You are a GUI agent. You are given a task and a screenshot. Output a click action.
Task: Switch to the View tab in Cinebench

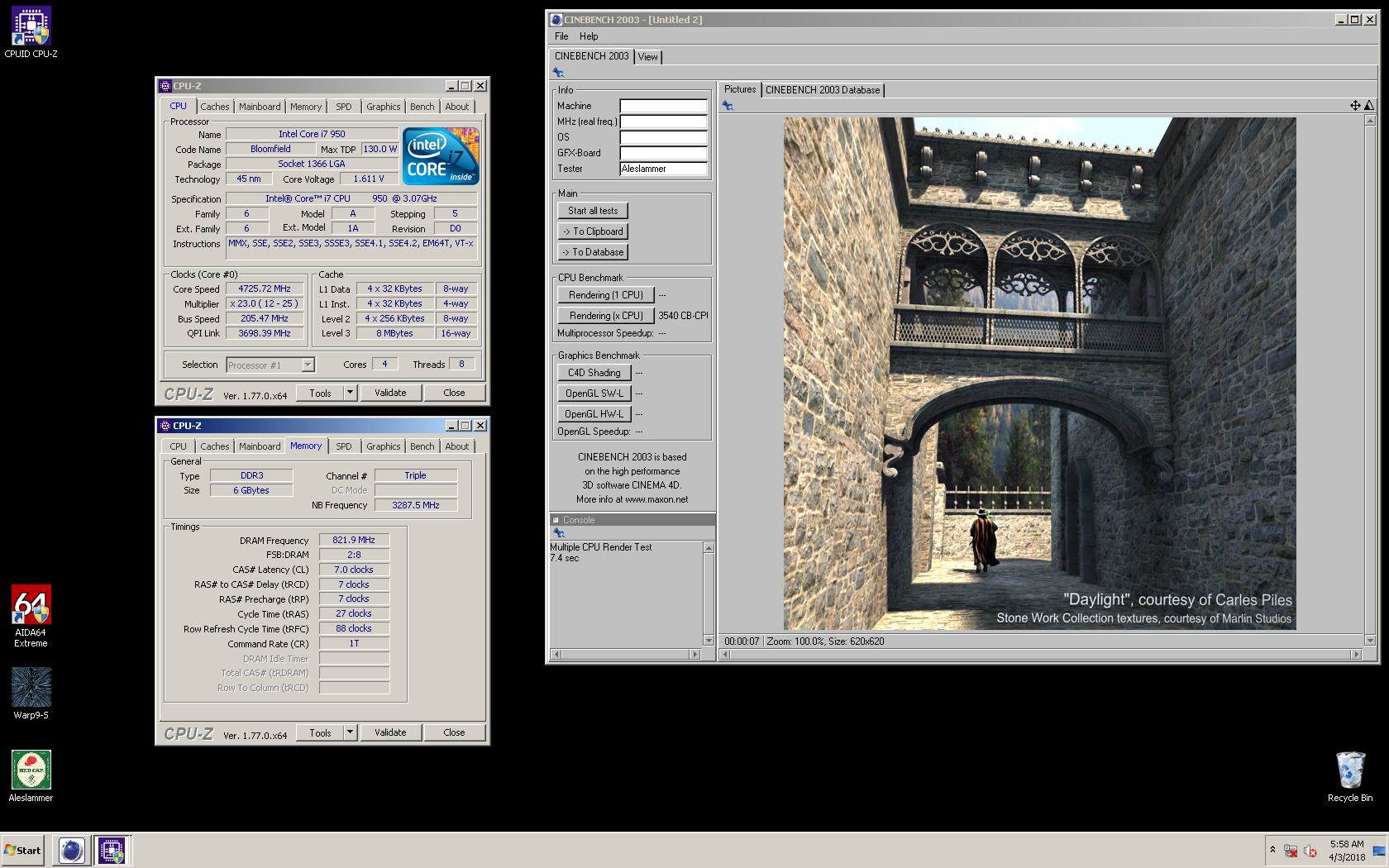tap(648, 57)
